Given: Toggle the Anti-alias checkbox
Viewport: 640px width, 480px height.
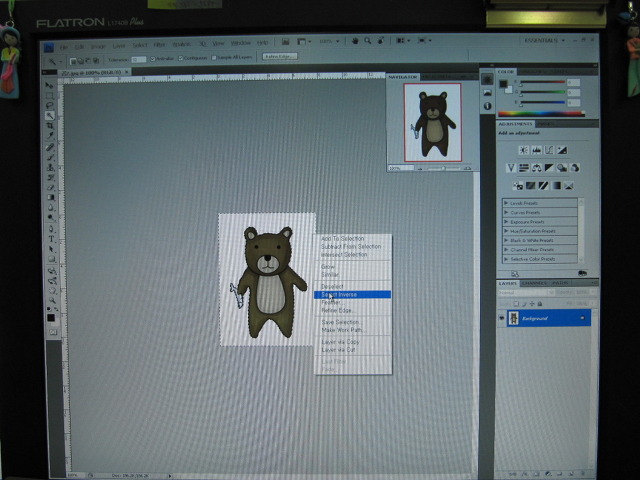Looking at the screenshot, I should click(153, 59).
